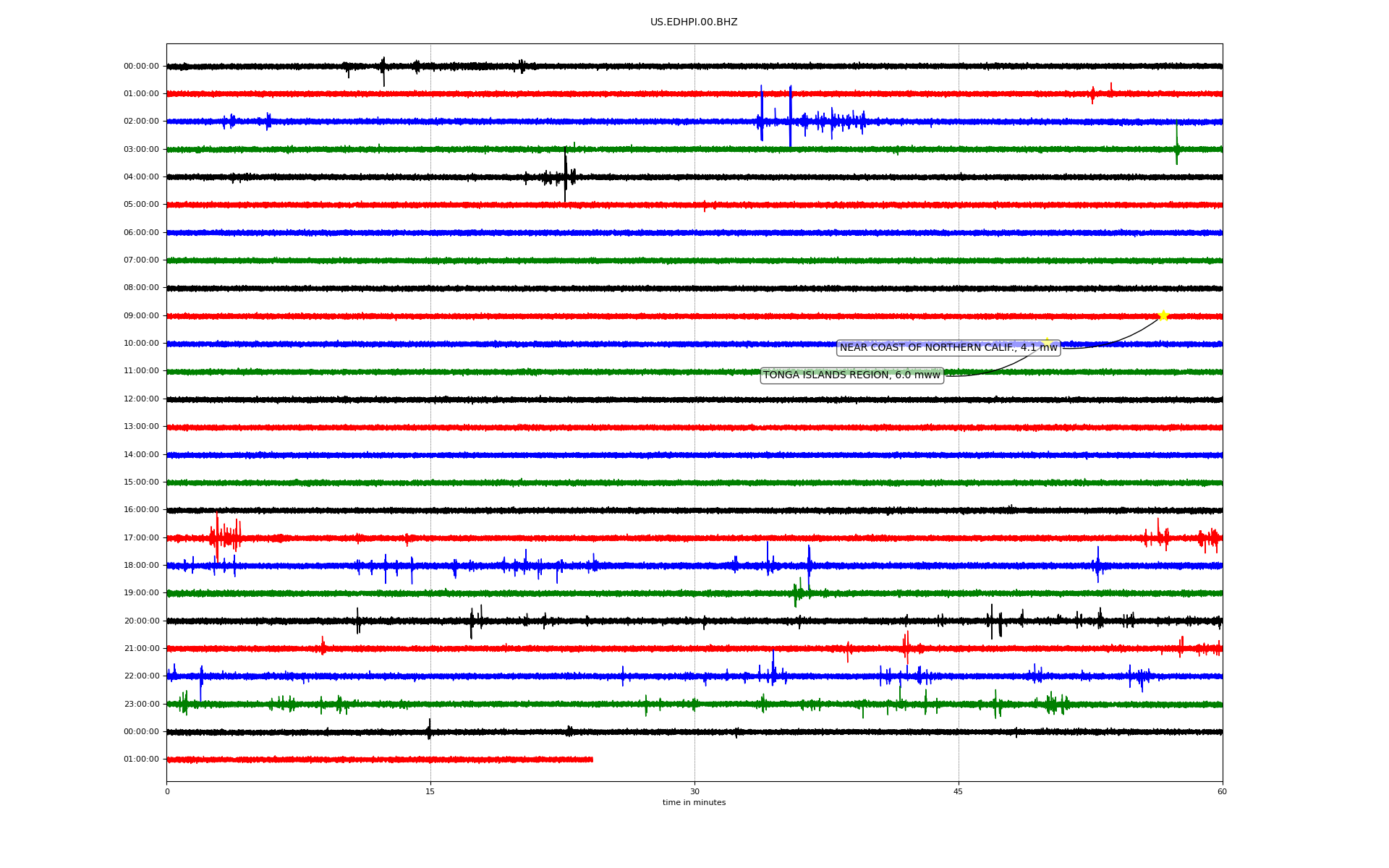The height and width of the screenshot is (868, 1389).
Task: Click the yellow star marker on 09:00 trace
Action: 1163,315
